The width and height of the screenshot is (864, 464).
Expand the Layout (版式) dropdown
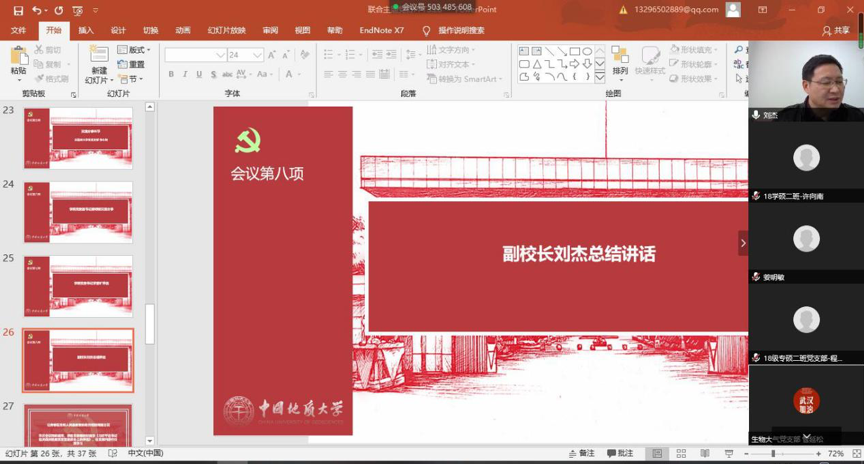134,50
